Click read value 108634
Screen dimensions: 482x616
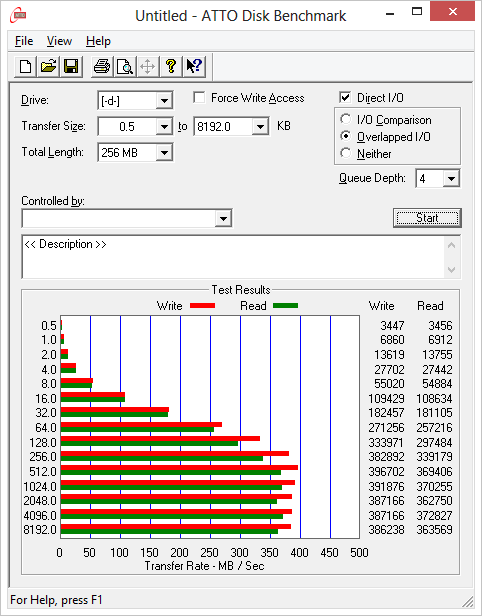[434, 399]
